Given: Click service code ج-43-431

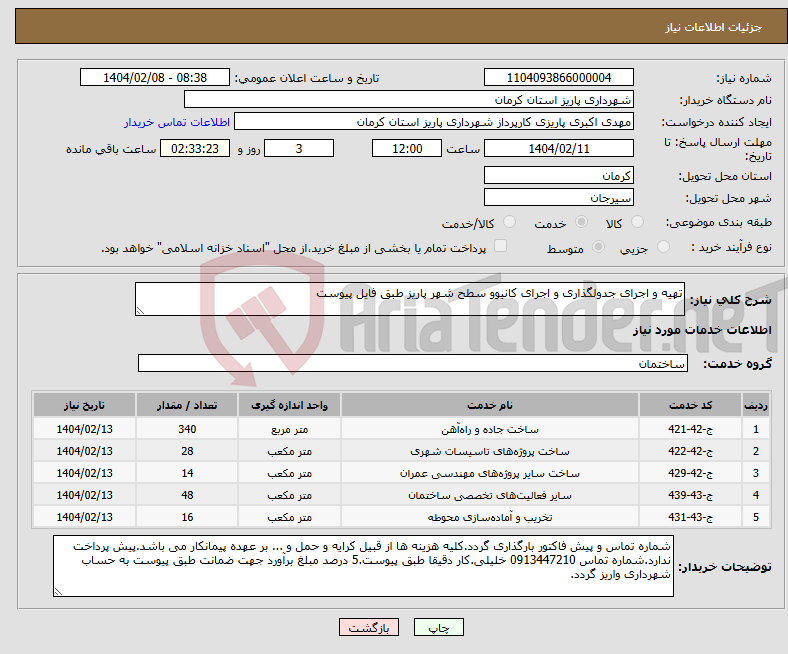Looking at the screenshot, I should tap(691, 517).
